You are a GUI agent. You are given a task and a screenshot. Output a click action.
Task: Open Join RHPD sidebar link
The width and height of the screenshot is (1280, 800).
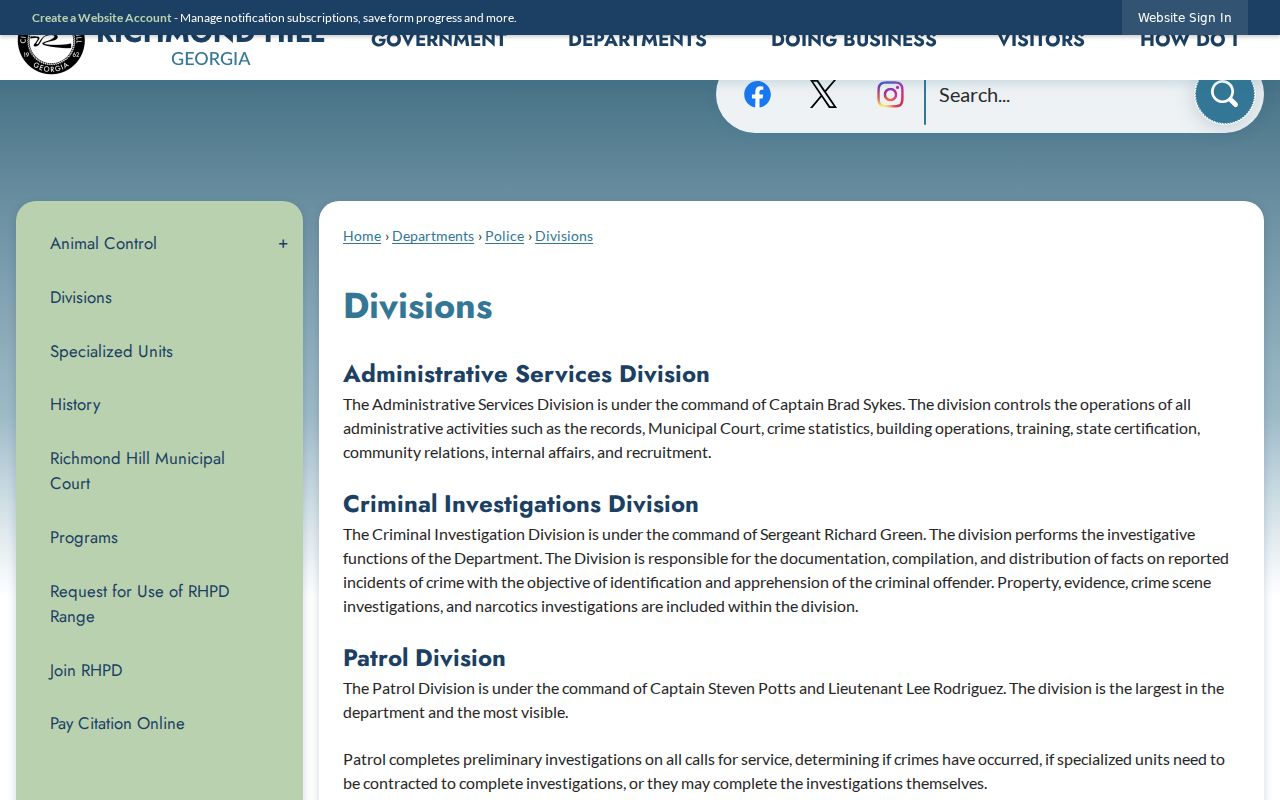click(x=86, y=671)
